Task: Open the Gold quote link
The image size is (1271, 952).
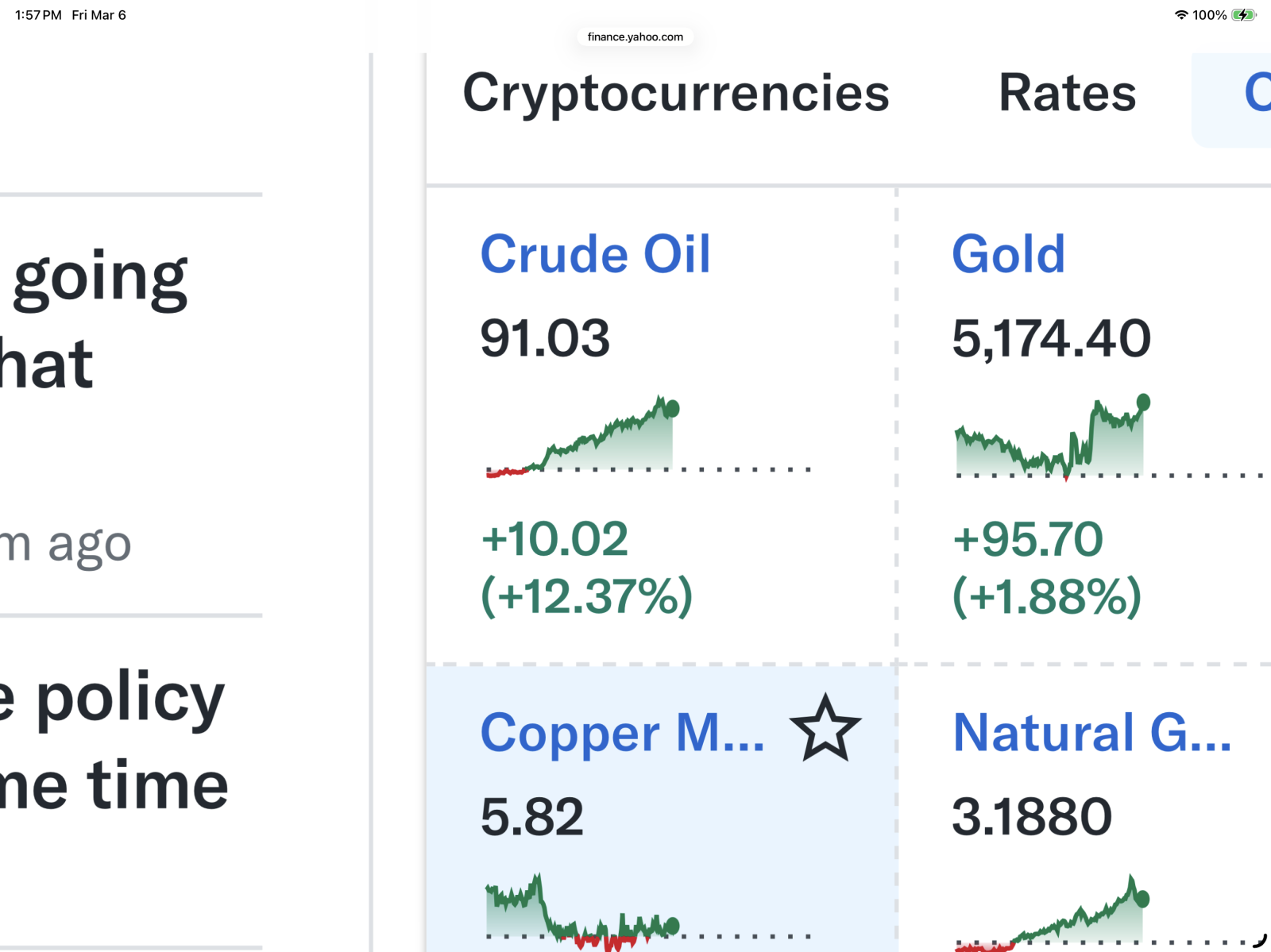Action: [1008, 255]
